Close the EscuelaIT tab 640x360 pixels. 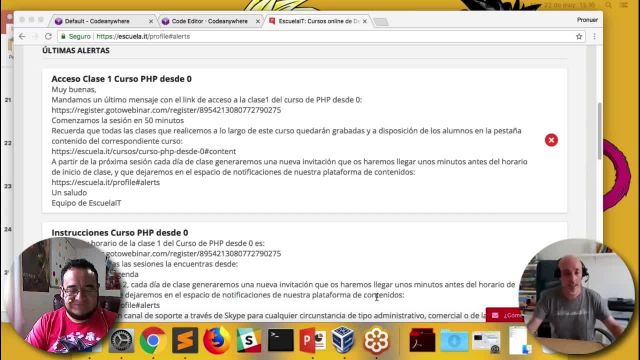[364, 21]
